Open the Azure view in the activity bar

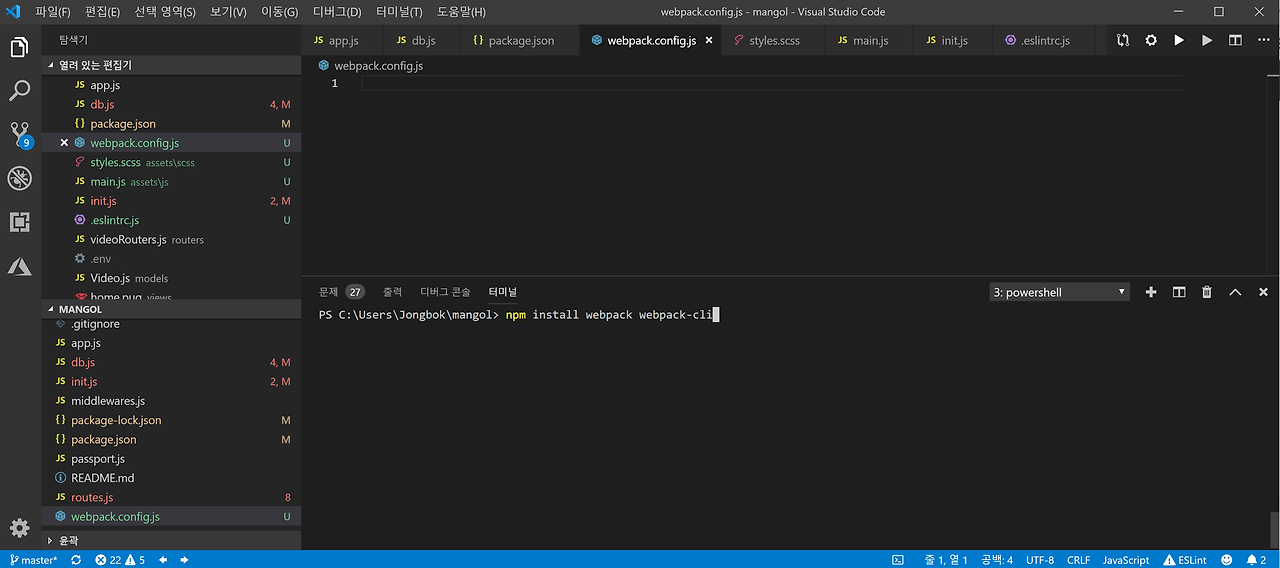(20, 266)
